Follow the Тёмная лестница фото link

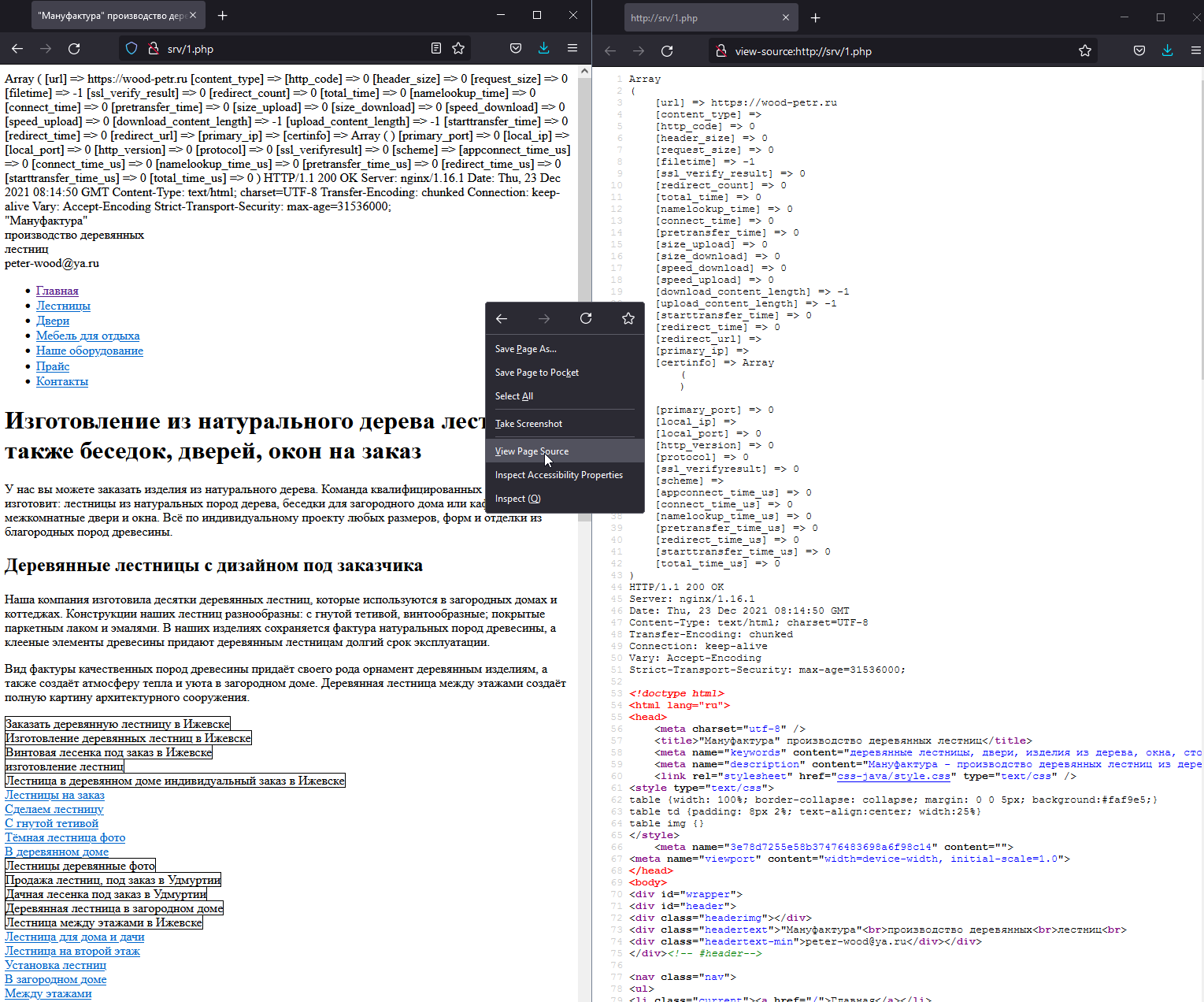(x=65, y=837)
